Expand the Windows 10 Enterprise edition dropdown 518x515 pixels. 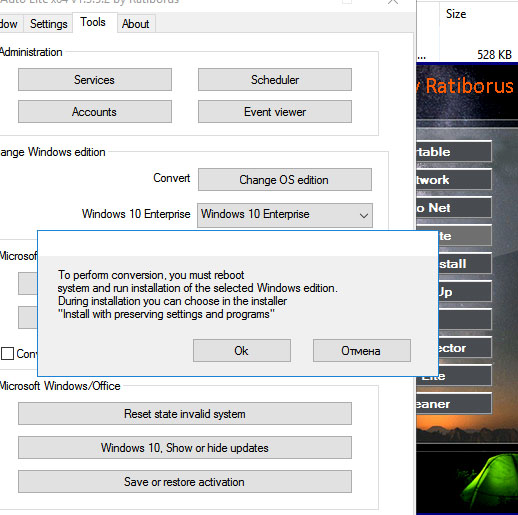285,215
